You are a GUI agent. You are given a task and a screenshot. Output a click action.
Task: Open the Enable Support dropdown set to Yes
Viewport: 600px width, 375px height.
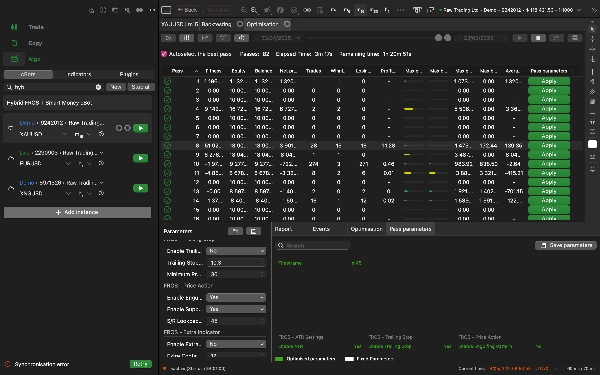pos(236,309)
